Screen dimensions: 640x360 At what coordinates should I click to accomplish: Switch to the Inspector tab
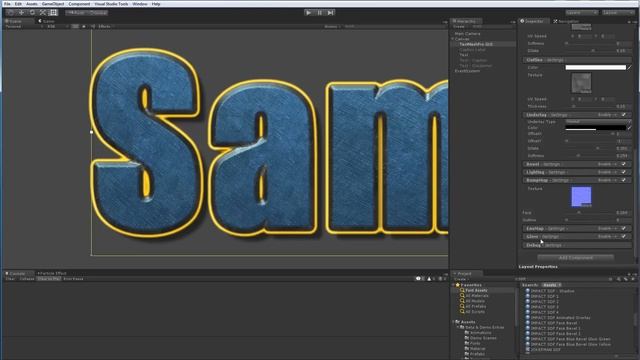point(533,21)
